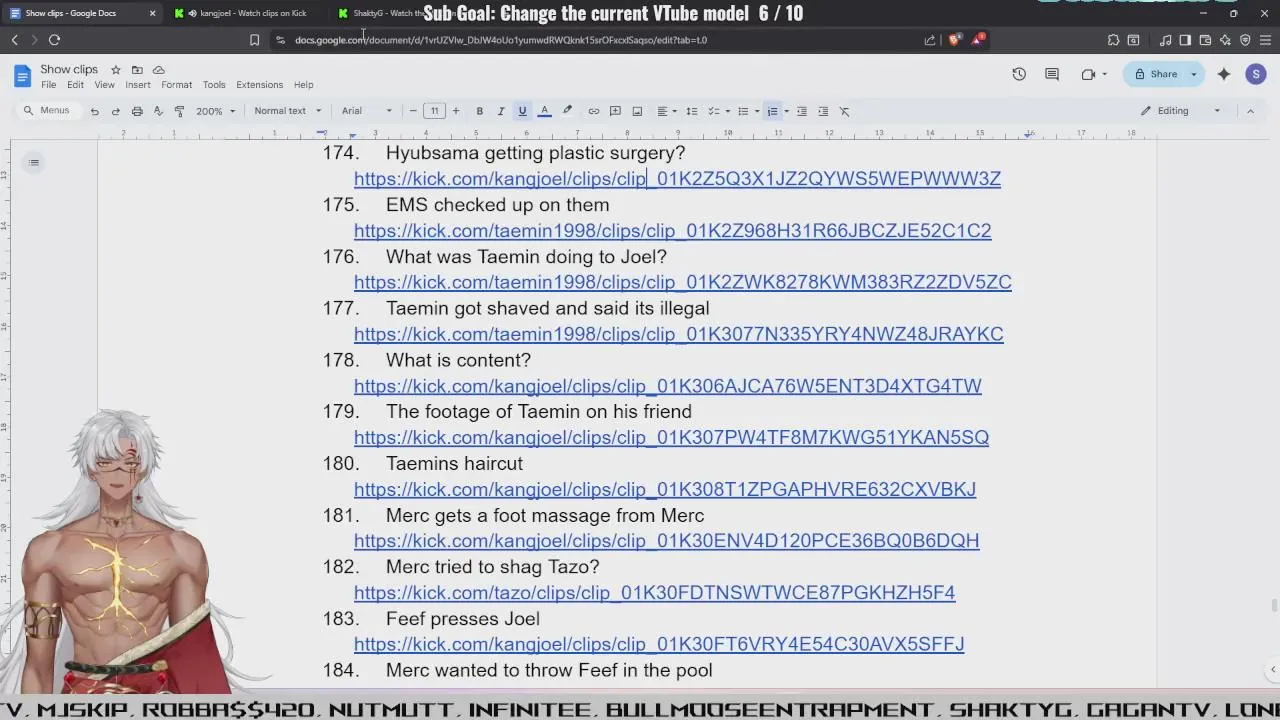Toggle Underline formatting

(x=522, y=111)
